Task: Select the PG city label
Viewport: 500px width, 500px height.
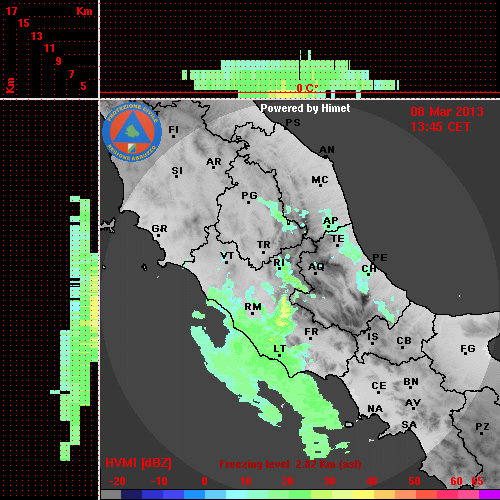Action: pos(249,196)
